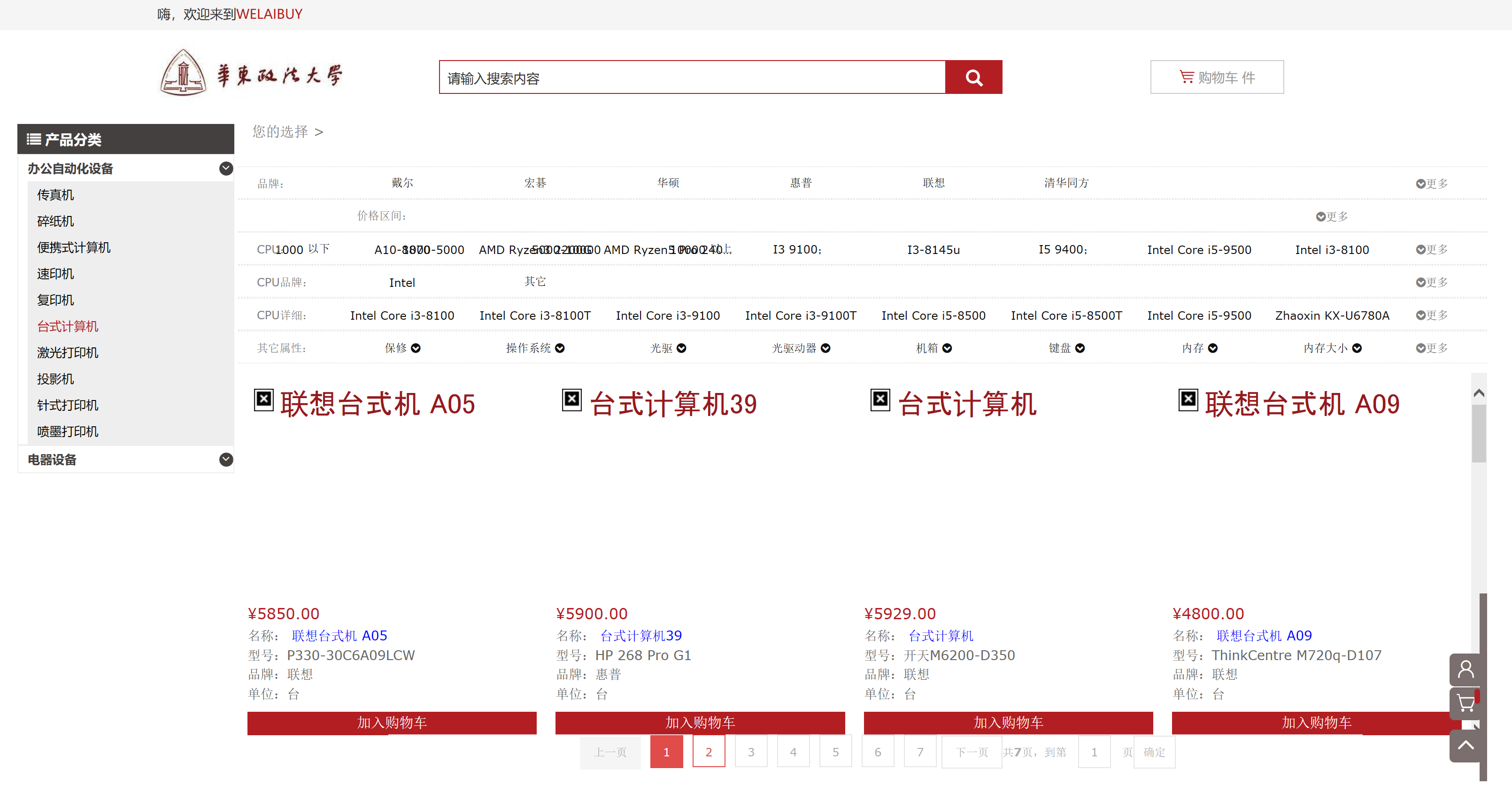This screenshot has width=1512, height=785.
Task: Confirm page jump with 确定
Action: click(1154, 752)
